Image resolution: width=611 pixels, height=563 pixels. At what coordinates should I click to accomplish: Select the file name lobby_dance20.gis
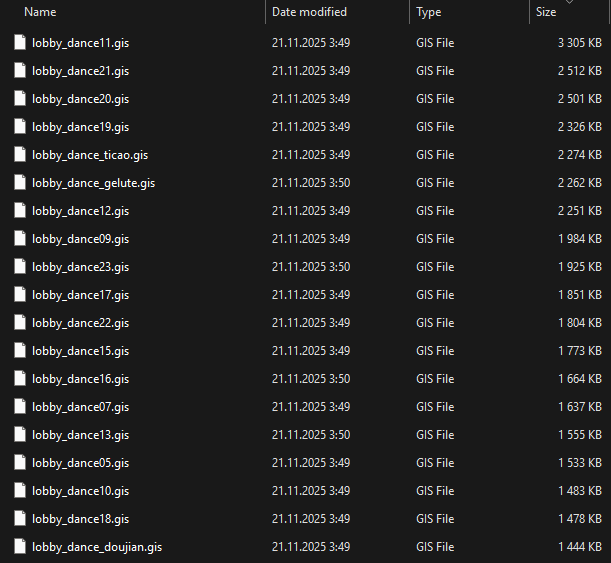[80, 99]
